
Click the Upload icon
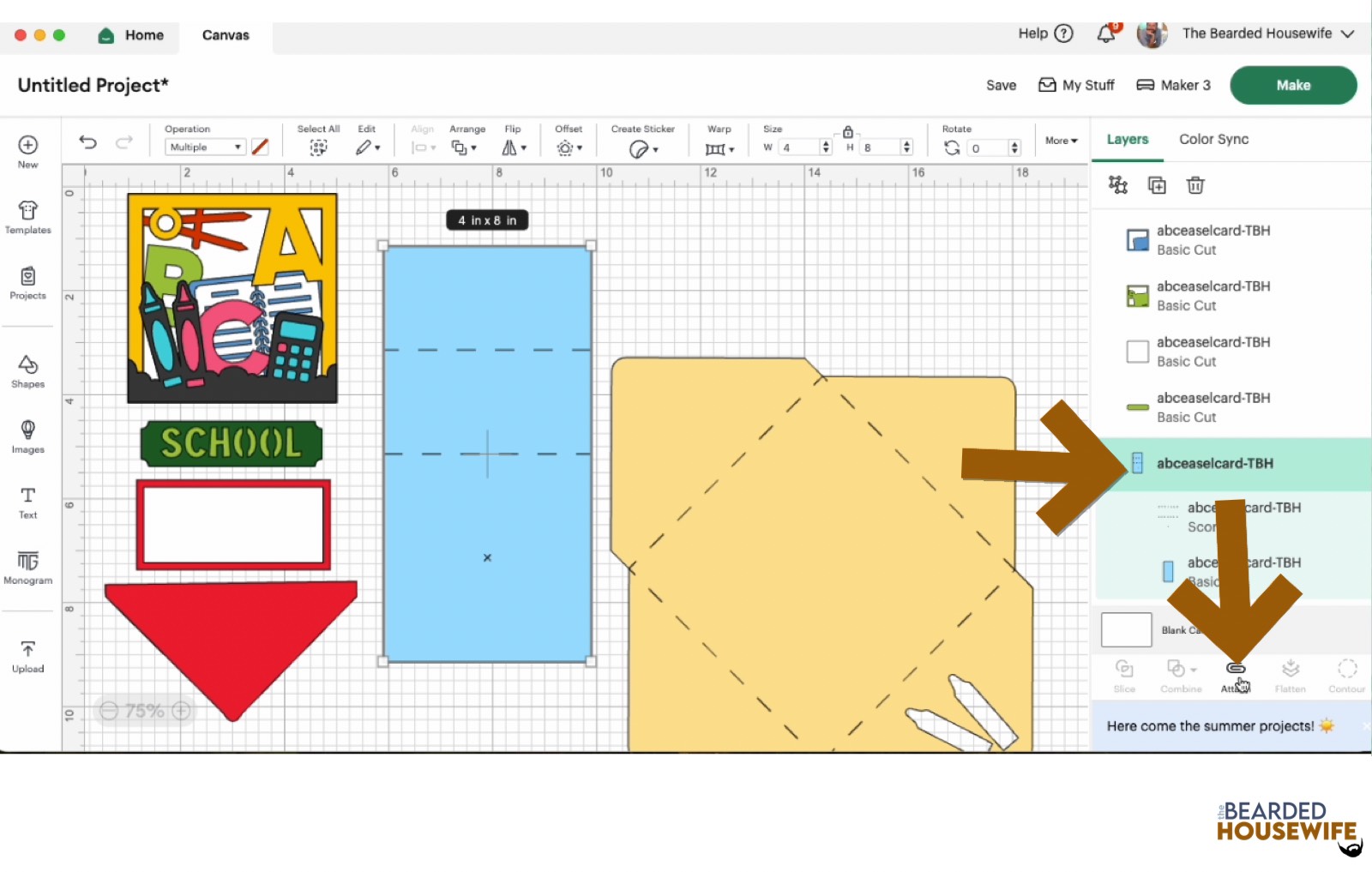(x=27, y=656)
